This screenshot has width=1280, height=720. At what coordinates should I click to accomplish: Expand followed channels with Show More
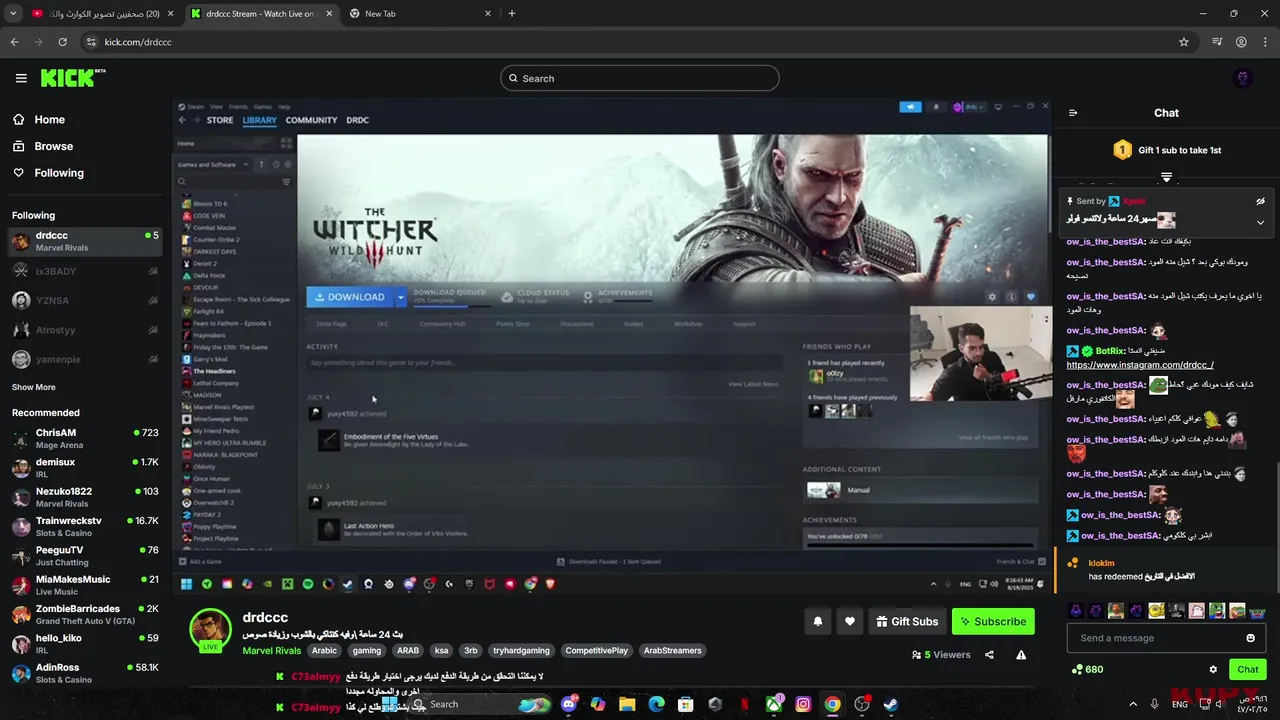point(33,387)
